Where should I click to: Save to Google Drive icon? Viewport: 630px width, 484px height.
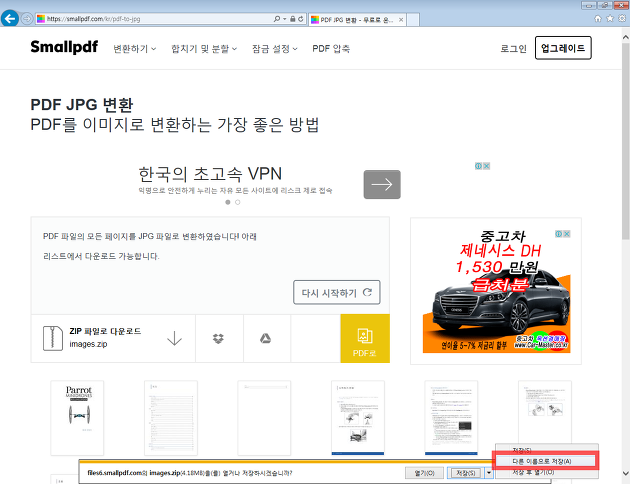[265, 339]
